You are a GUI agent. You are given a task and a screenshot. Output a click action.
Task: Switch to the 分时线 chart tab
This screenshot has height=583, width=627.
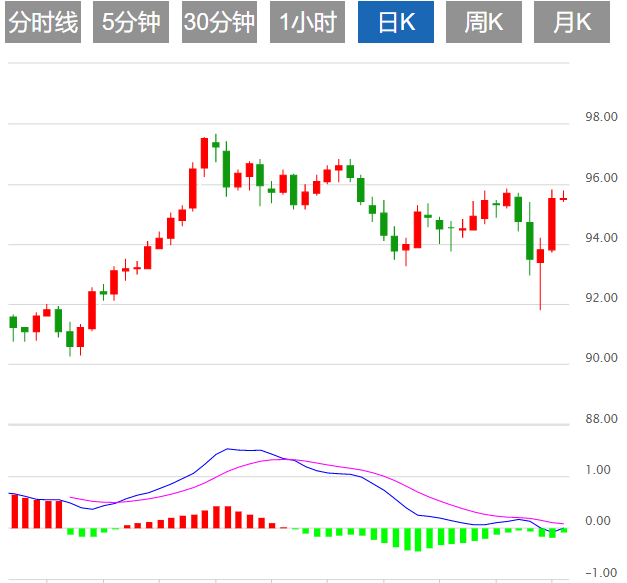tap(43, 22)
